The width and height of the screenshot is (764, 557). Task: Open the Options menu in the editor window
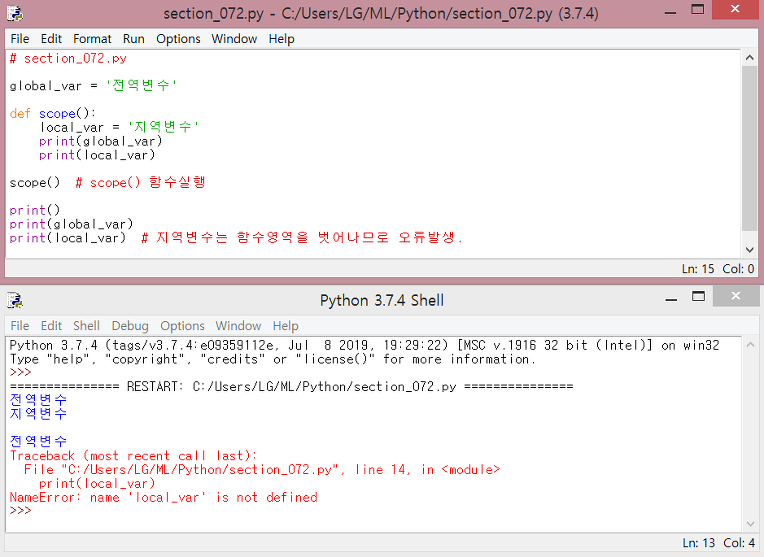pyautogui.click(x=178, y=39)
